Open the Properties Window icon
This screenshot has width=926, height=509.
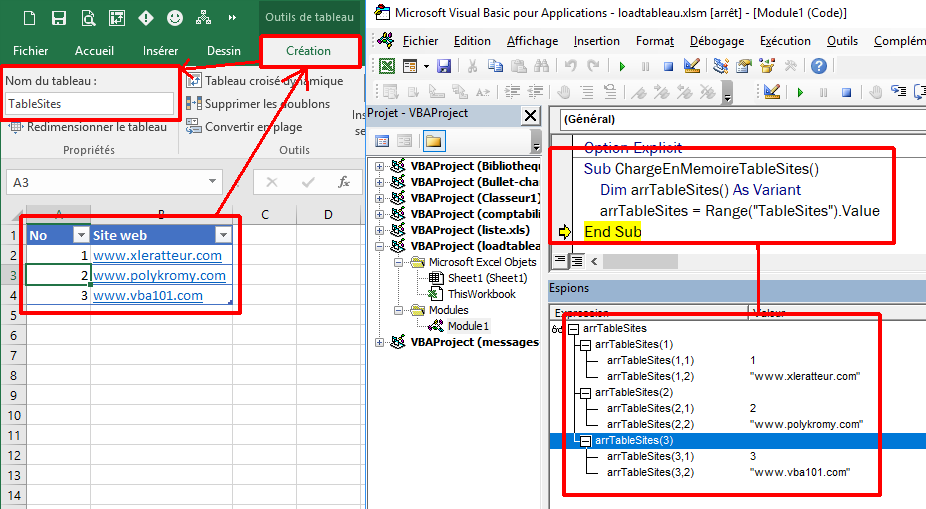coord(744,66)
